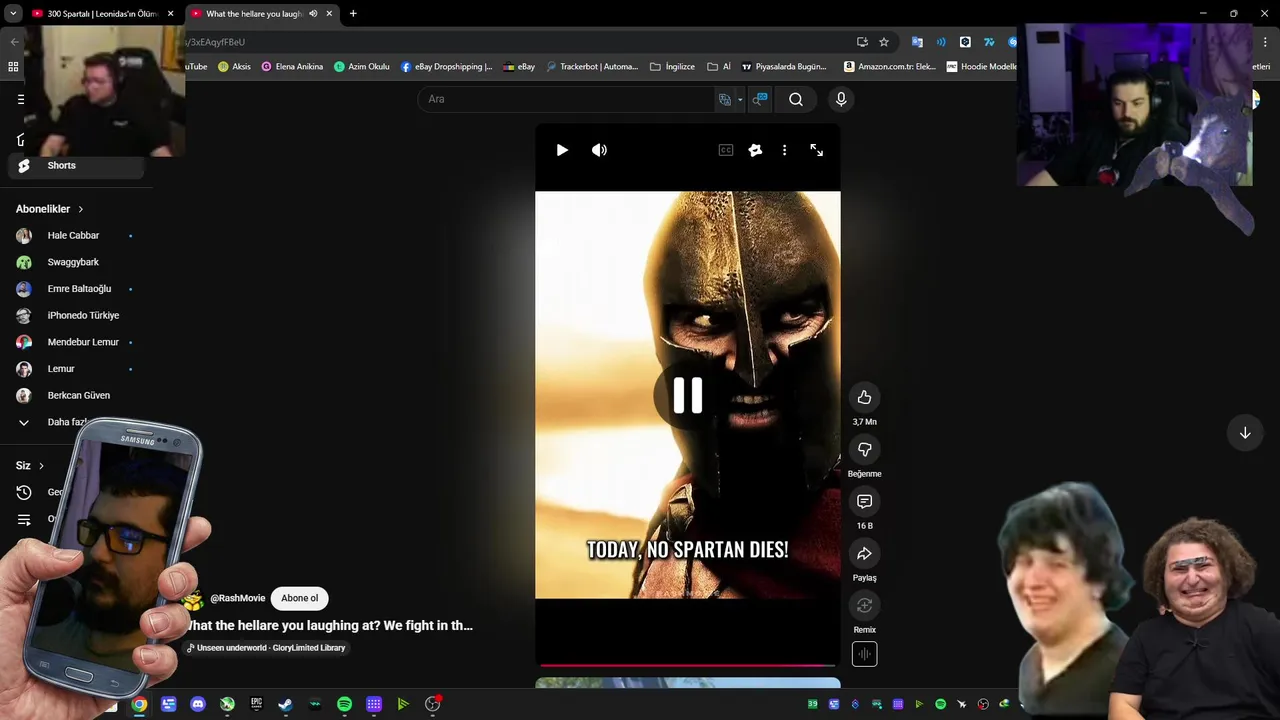Open Swaggybark subscription channel
The height and width of the screenshot is (720, 1280).
[75, 262]
